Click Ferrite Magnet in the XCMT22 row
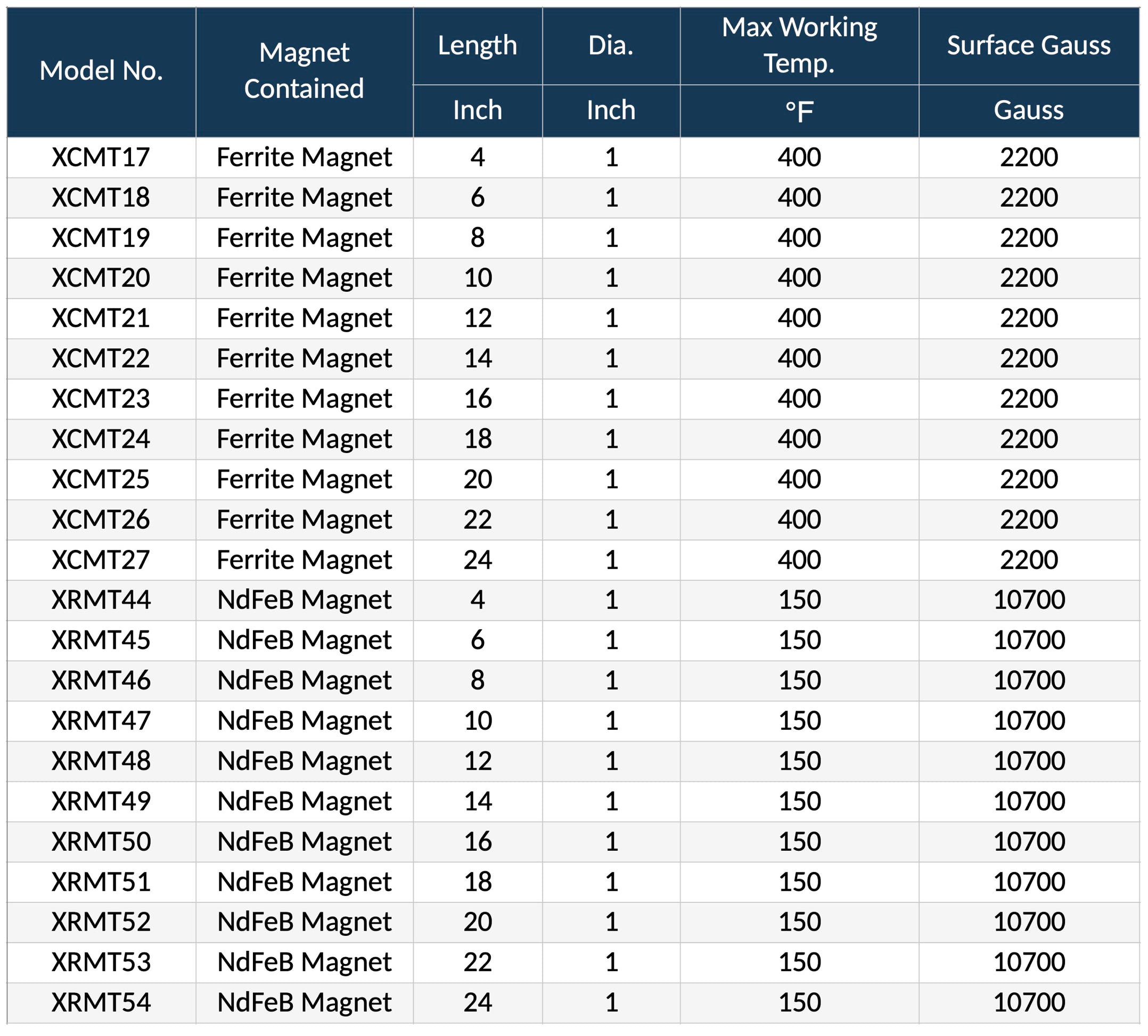The width and height of the screenshot is (1148, 1036). tap(305, 359)
